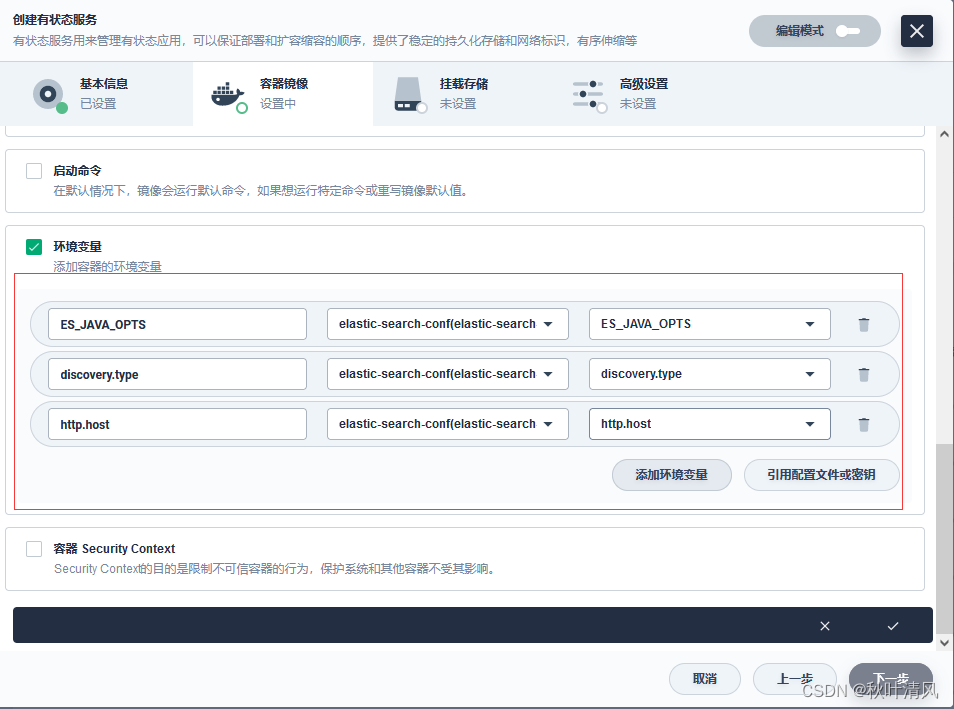Click the 挂载存储 disk icon
The height and width of the screenshot is (709, 954).
tap(407, 93)
